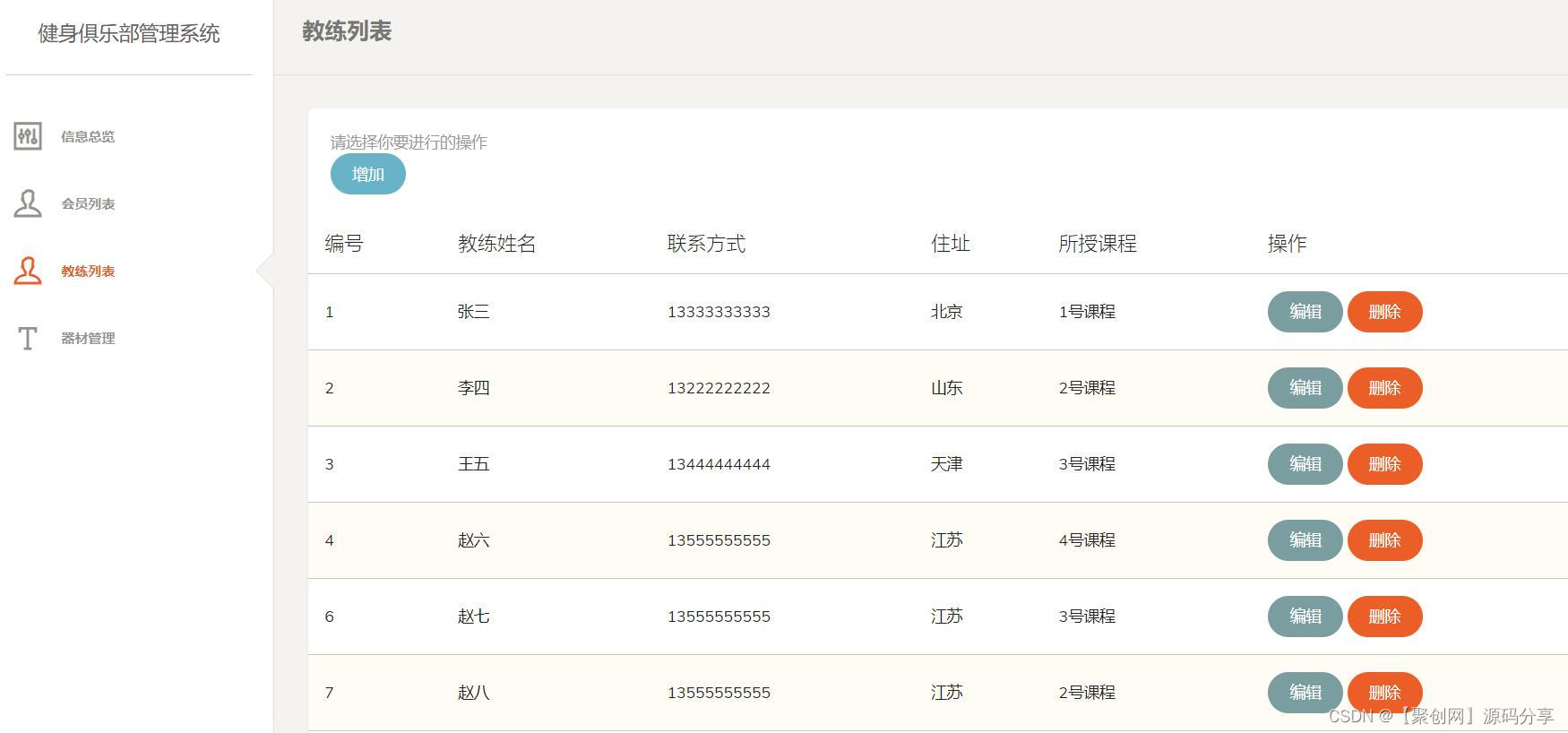Click 李四's course cell 2号课程
The image size is (1568, 733).
point(1087,388)
